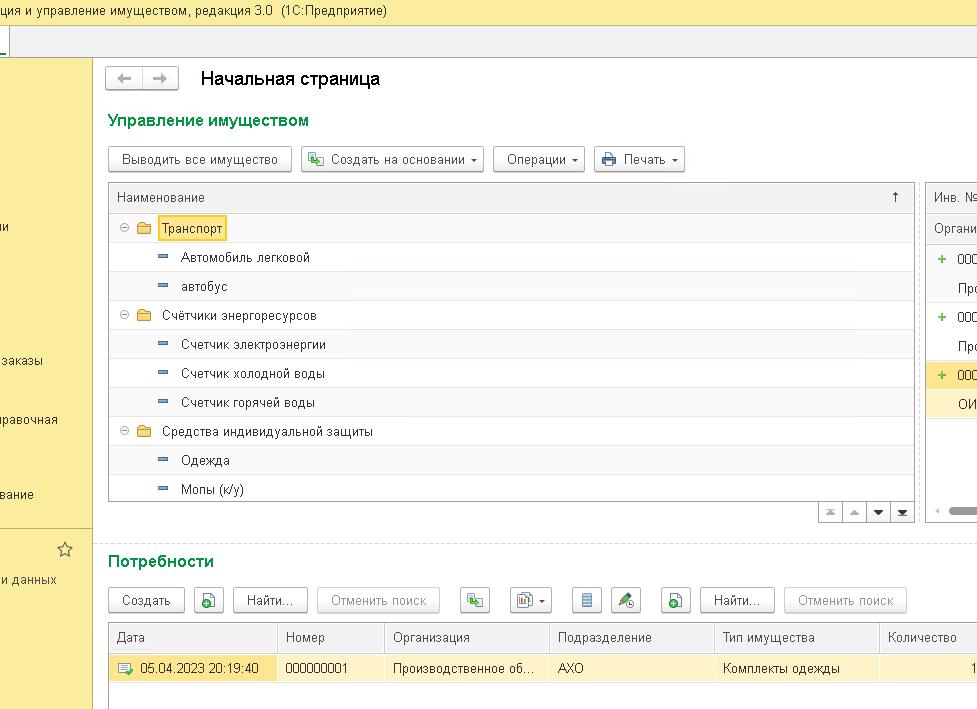Click the item icon beside Счетчик холодной воды
Screen dimensions: 977x709
[163, 373]
